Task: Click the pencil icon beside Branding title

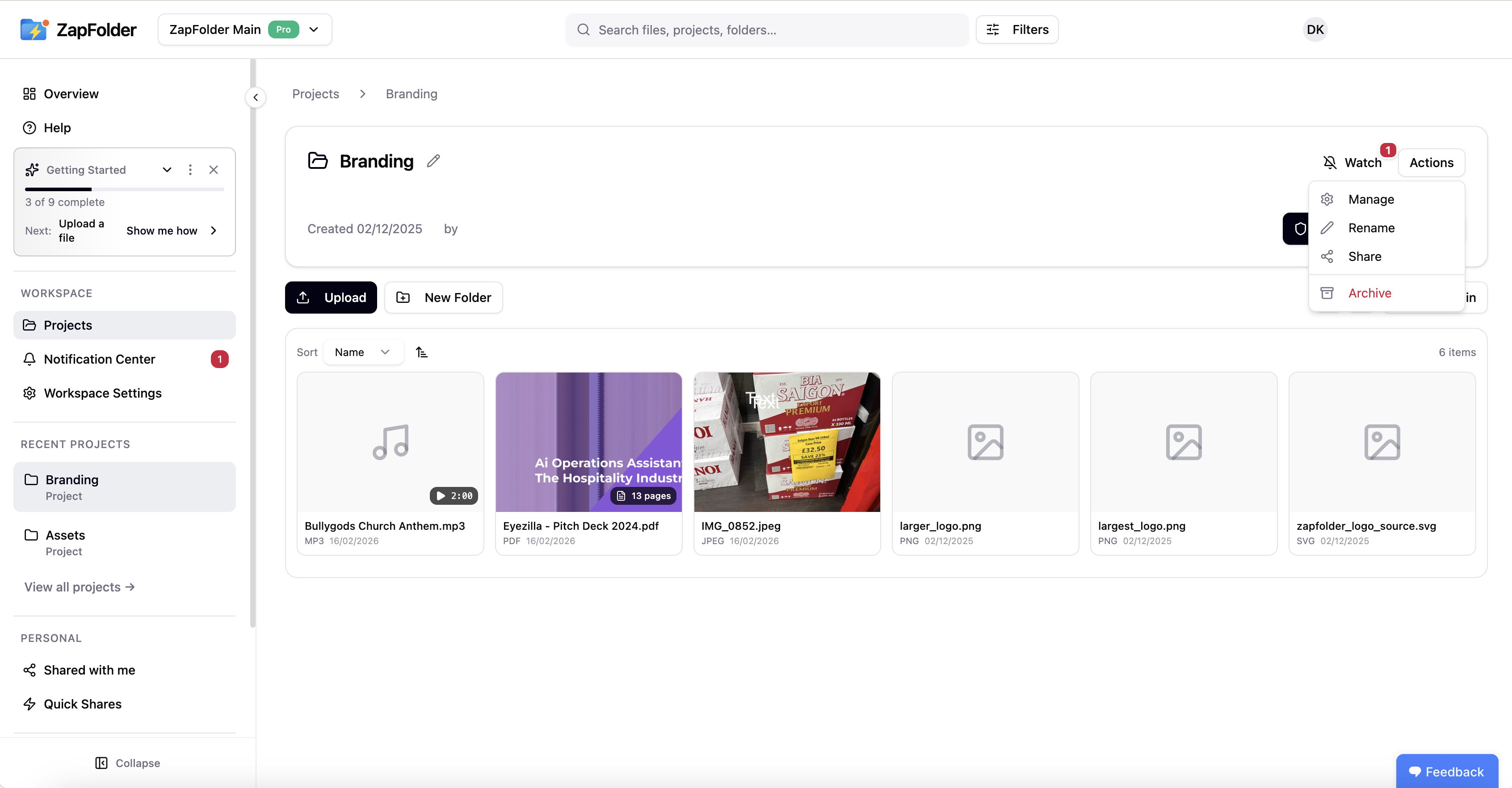Action: tap(433, 161)
